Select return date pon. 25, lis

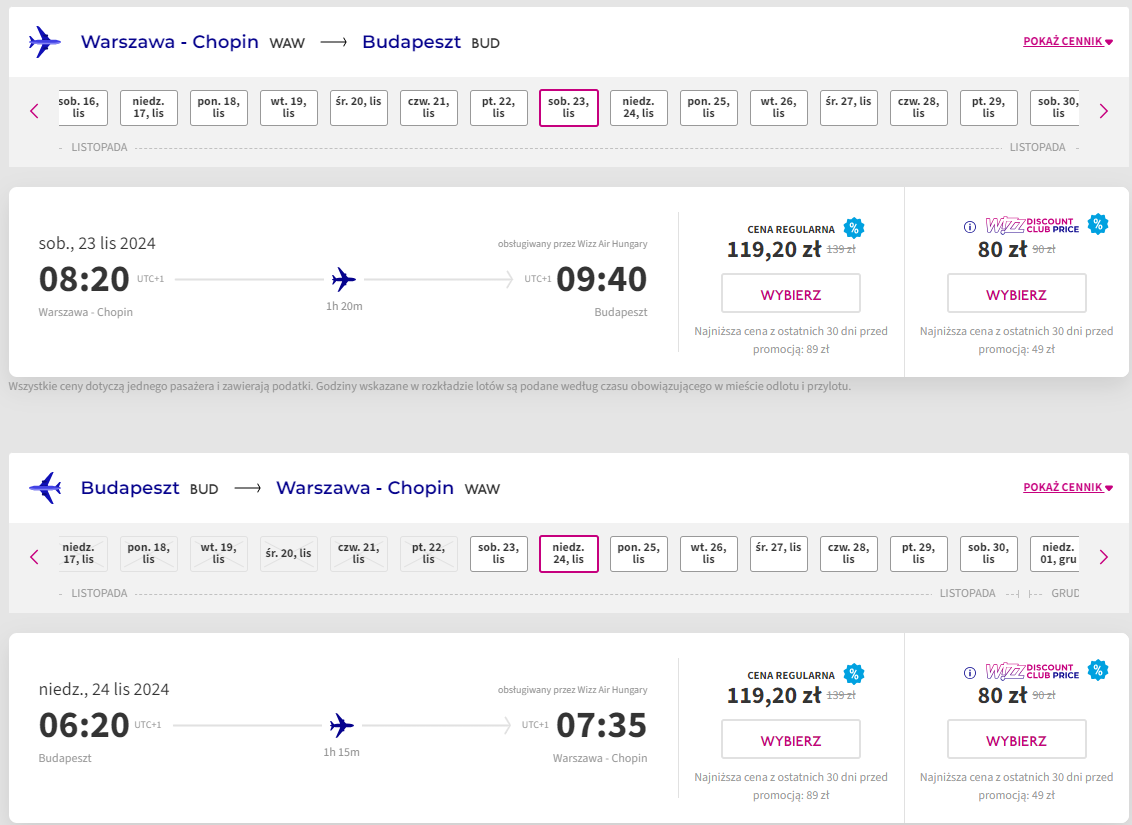click(639, 554)
